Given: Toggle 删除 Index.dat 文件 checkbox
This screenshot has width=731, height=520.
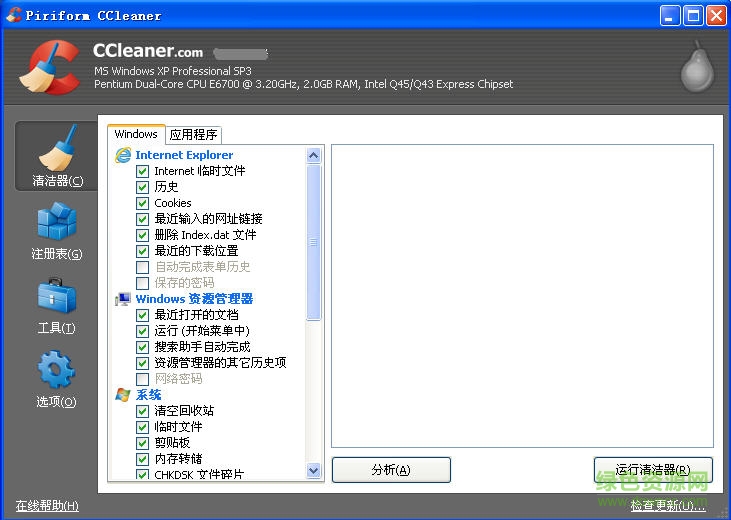Looking at the screenshot, I should [143, 235].
